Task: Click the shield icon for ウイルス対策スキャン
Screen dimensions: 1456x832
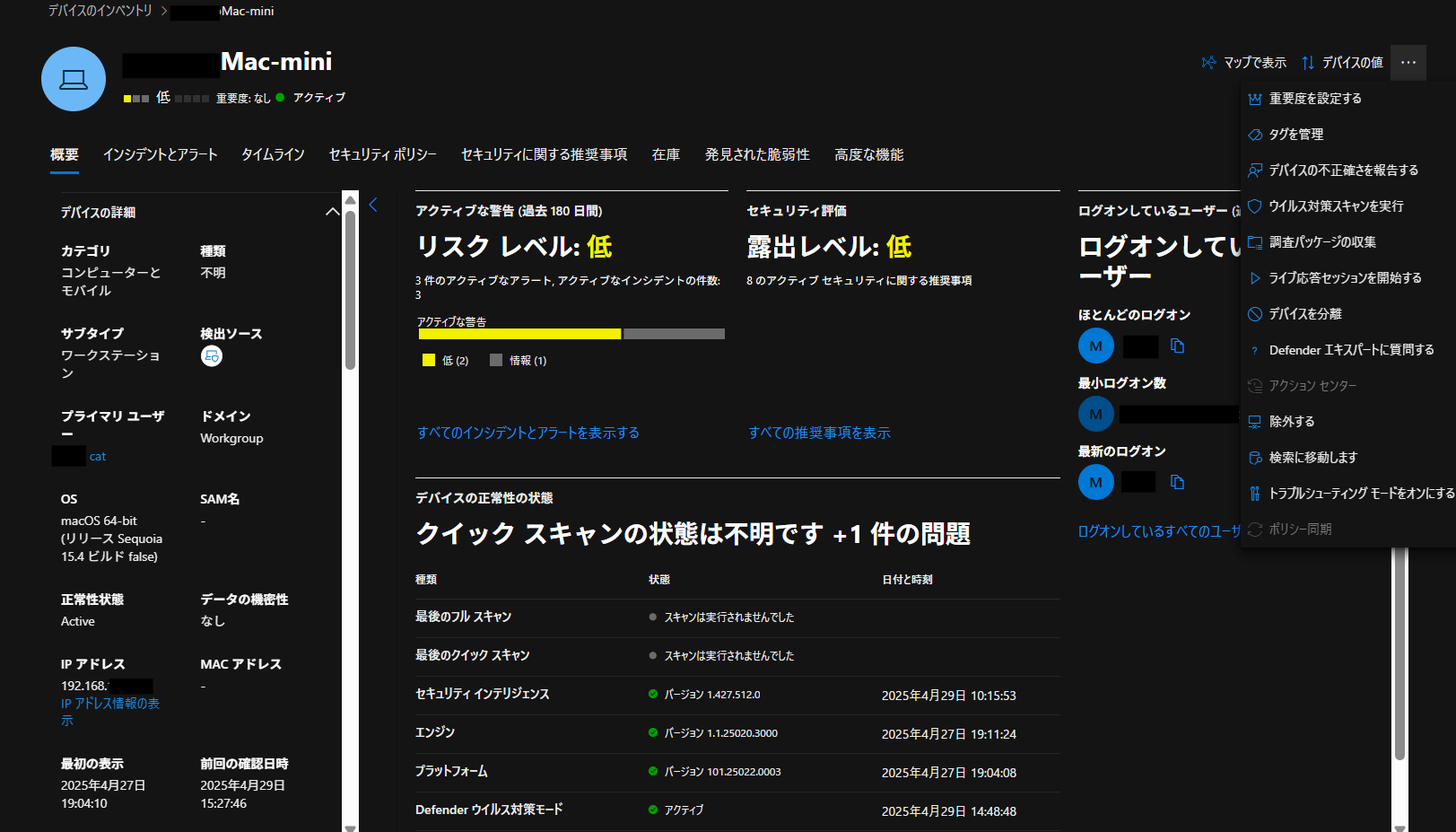Action: coord(1255,206)
